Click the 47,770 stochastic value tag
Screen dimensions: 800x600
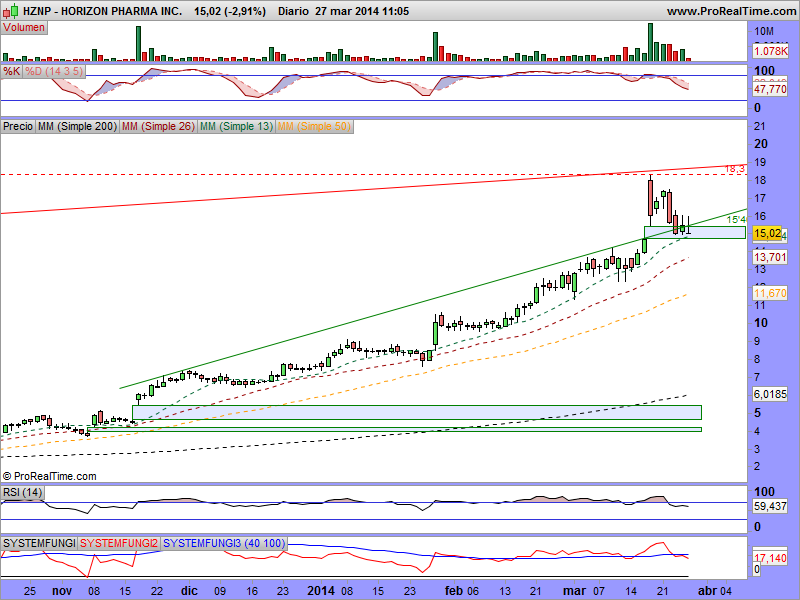click(770, 89)
